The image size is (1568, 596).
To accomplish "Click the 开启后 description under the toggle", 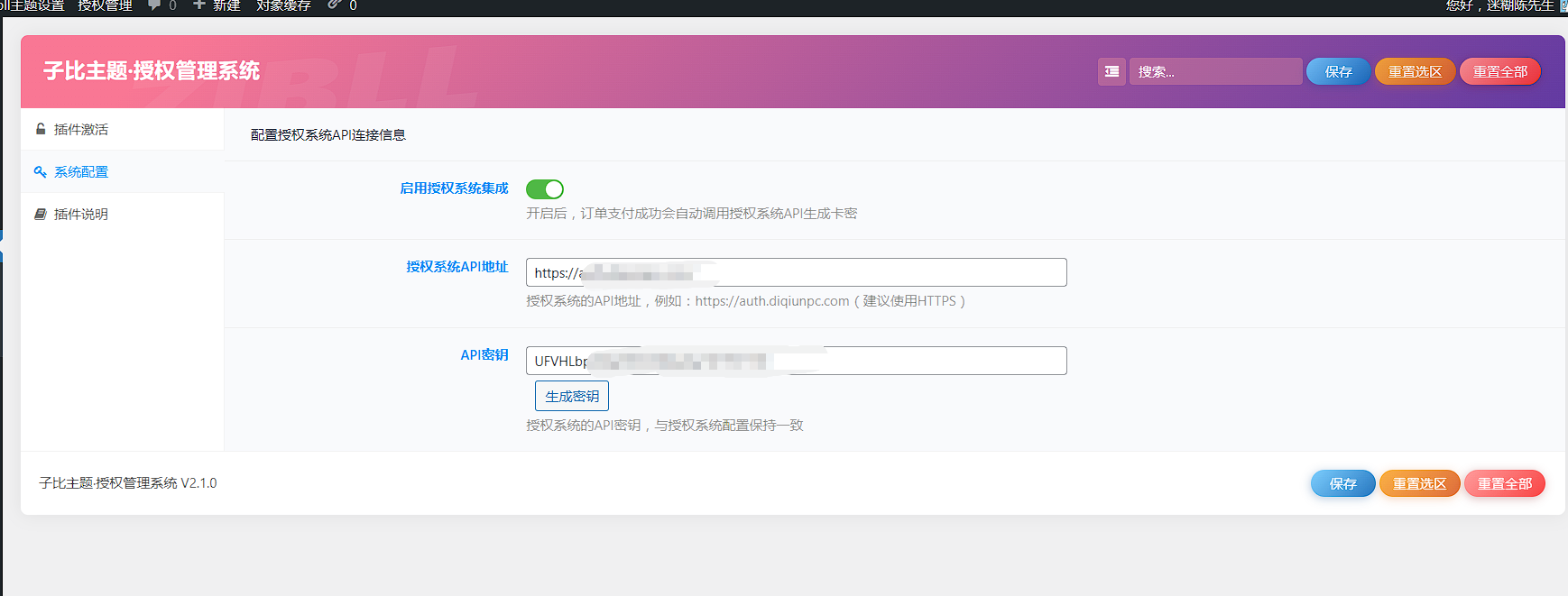I will click(x=692, y=214).
